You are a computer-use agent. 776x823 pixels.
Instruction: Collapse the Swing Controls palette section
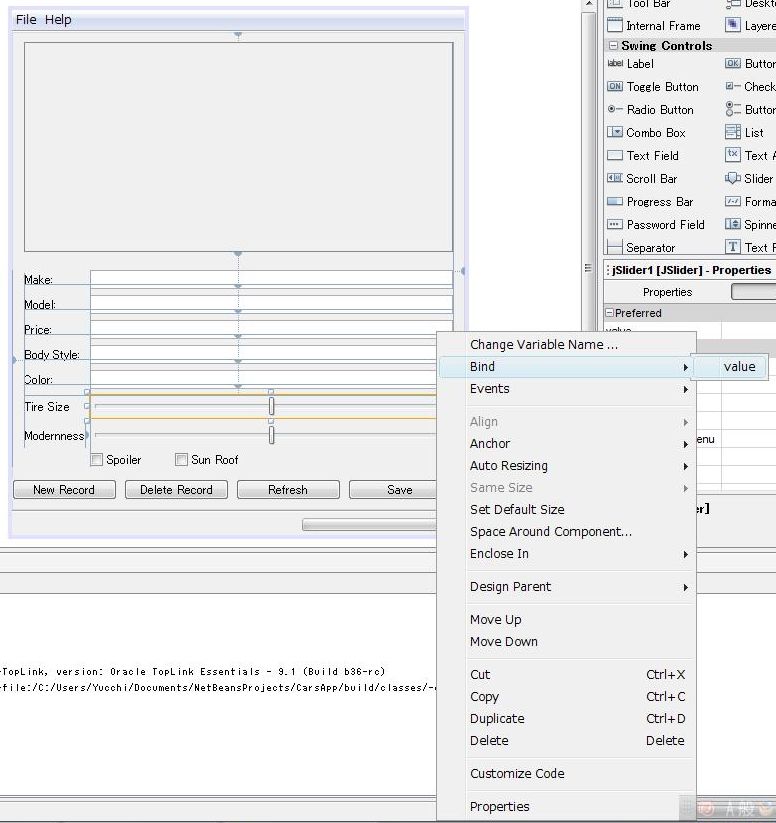613,46
